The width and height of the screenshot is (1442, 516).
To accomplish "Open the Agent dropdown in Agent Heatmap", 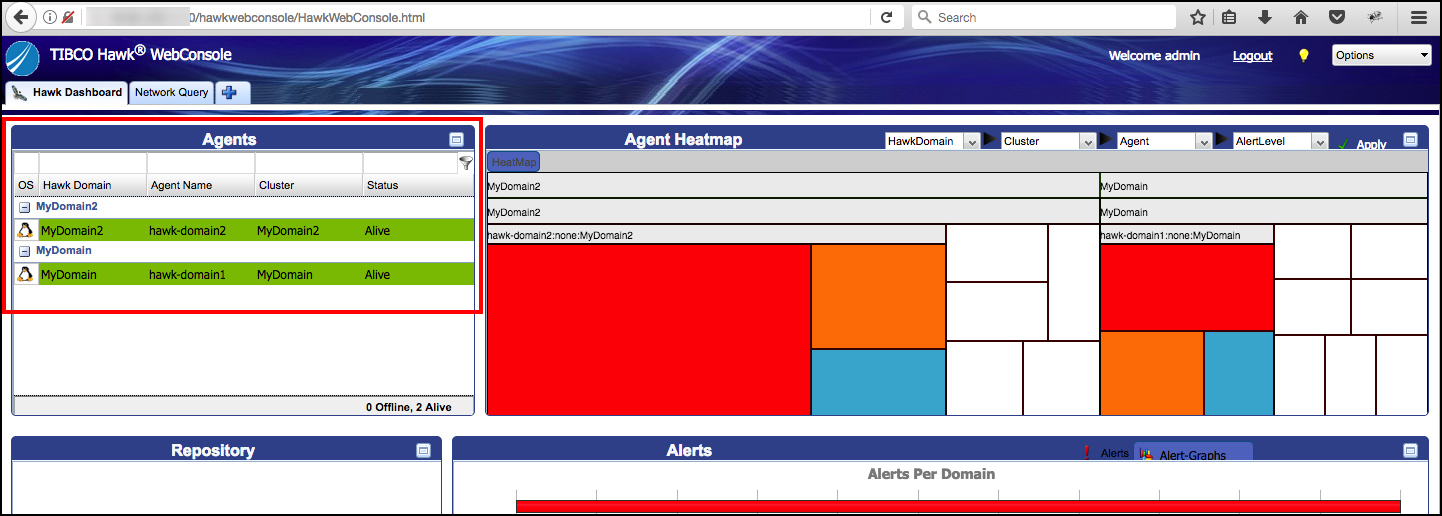I will (x=1164, y=141).
